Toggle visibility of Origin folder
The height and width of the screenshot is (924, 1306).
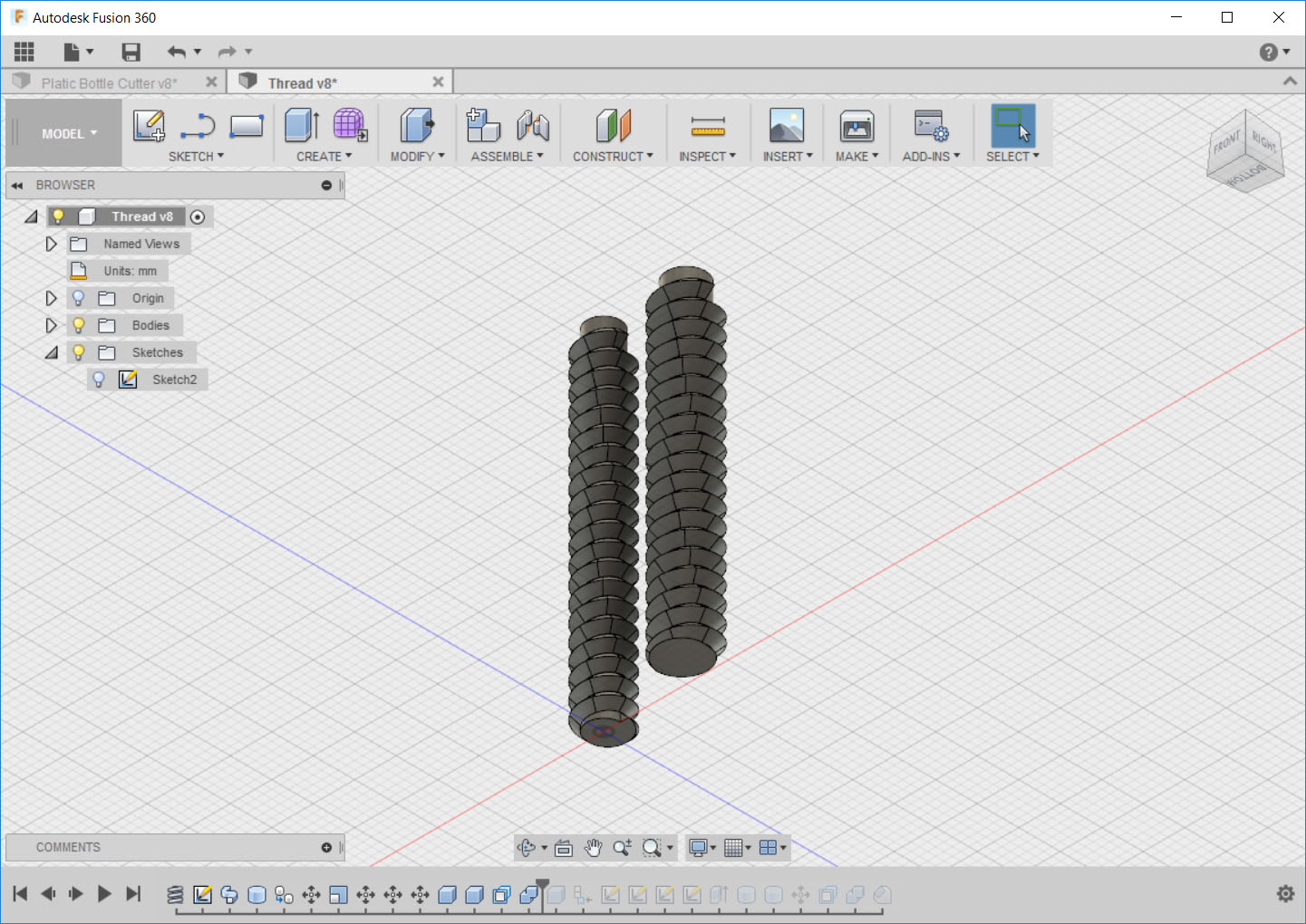pyautogui.click(x=78, y=298)
